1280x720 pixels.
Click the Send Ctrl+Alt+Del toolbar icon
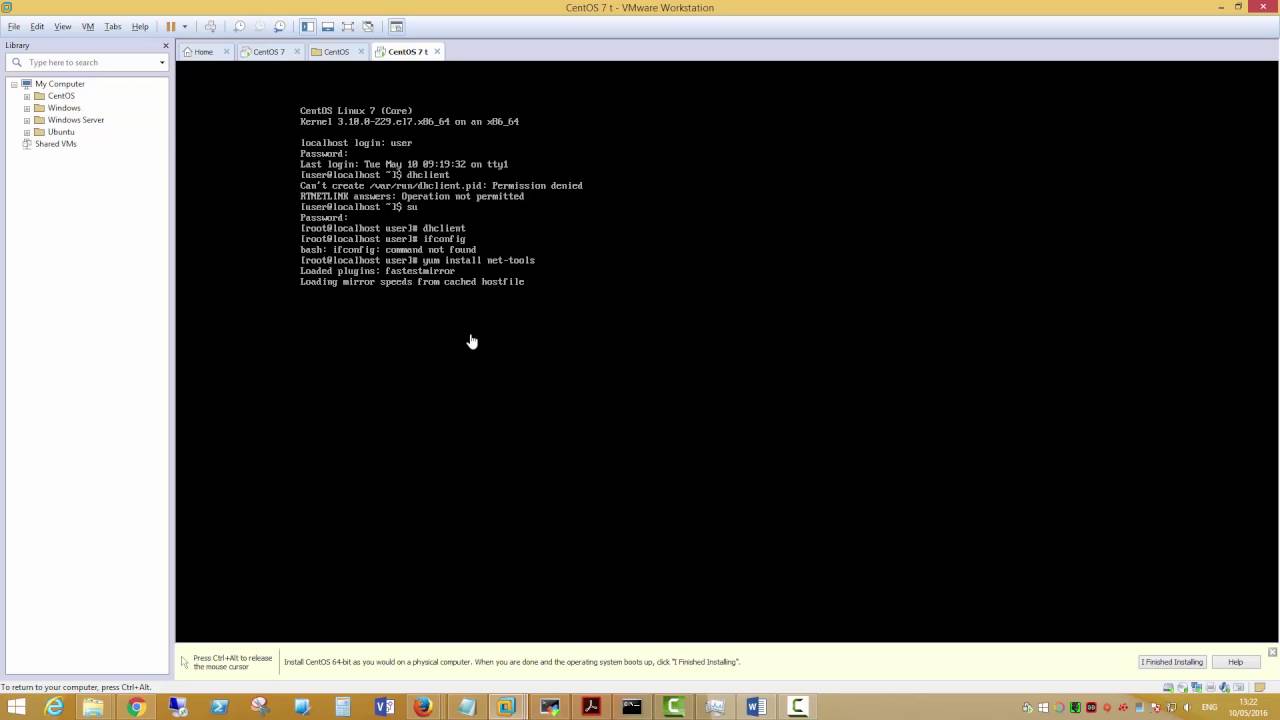(210, 27)
